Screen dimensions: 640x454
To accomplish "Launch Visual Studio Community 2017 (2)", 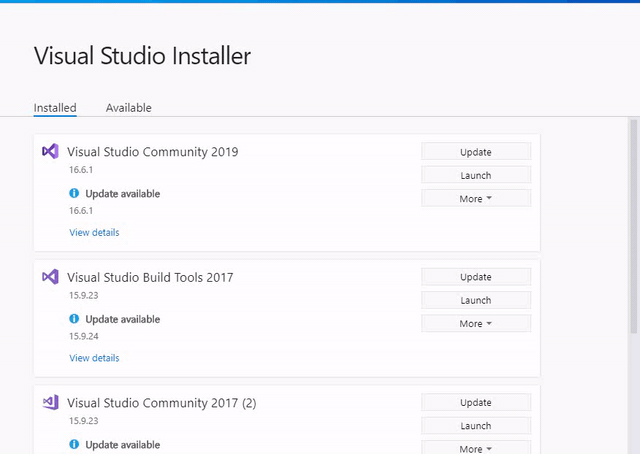I will click(x=476, y=425).
